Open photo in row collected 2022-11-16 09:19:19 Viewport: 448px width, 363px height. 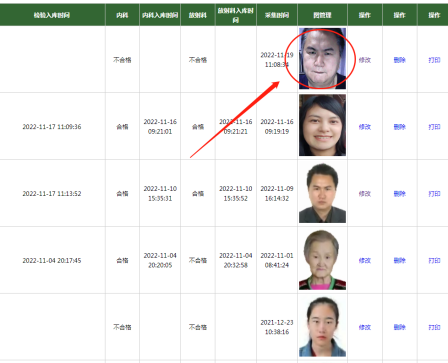[x=322, y=125]
